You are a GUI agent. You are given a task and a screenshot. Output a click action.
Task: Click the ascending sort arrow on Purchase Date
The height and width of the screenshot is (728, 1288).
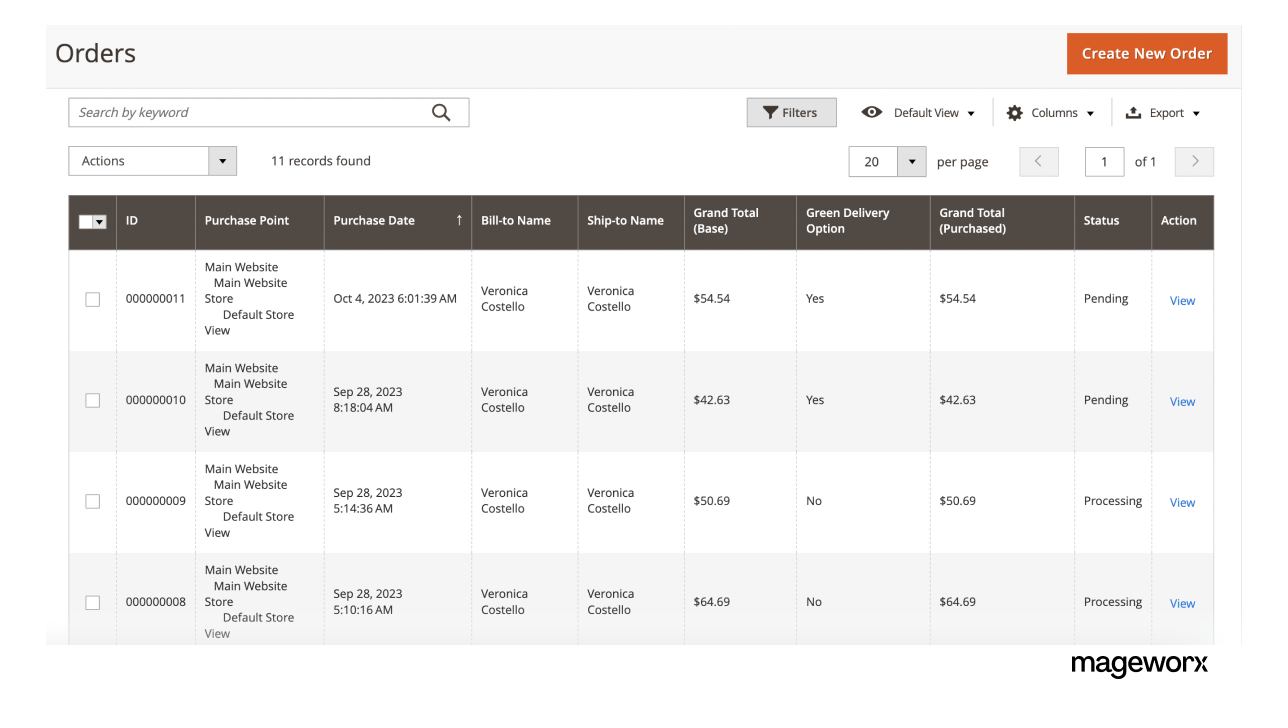tap(458, 218)
